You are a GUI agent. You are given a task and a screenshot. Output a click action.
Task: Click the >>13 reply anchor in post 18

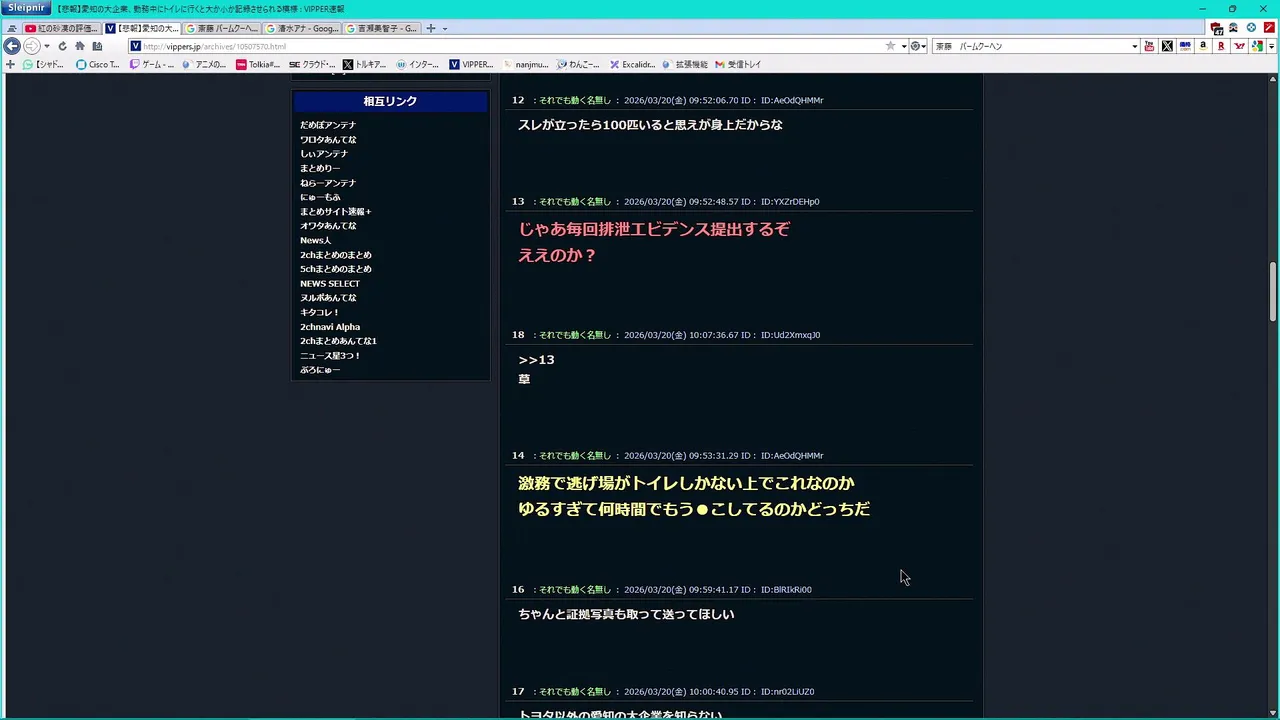536,360
